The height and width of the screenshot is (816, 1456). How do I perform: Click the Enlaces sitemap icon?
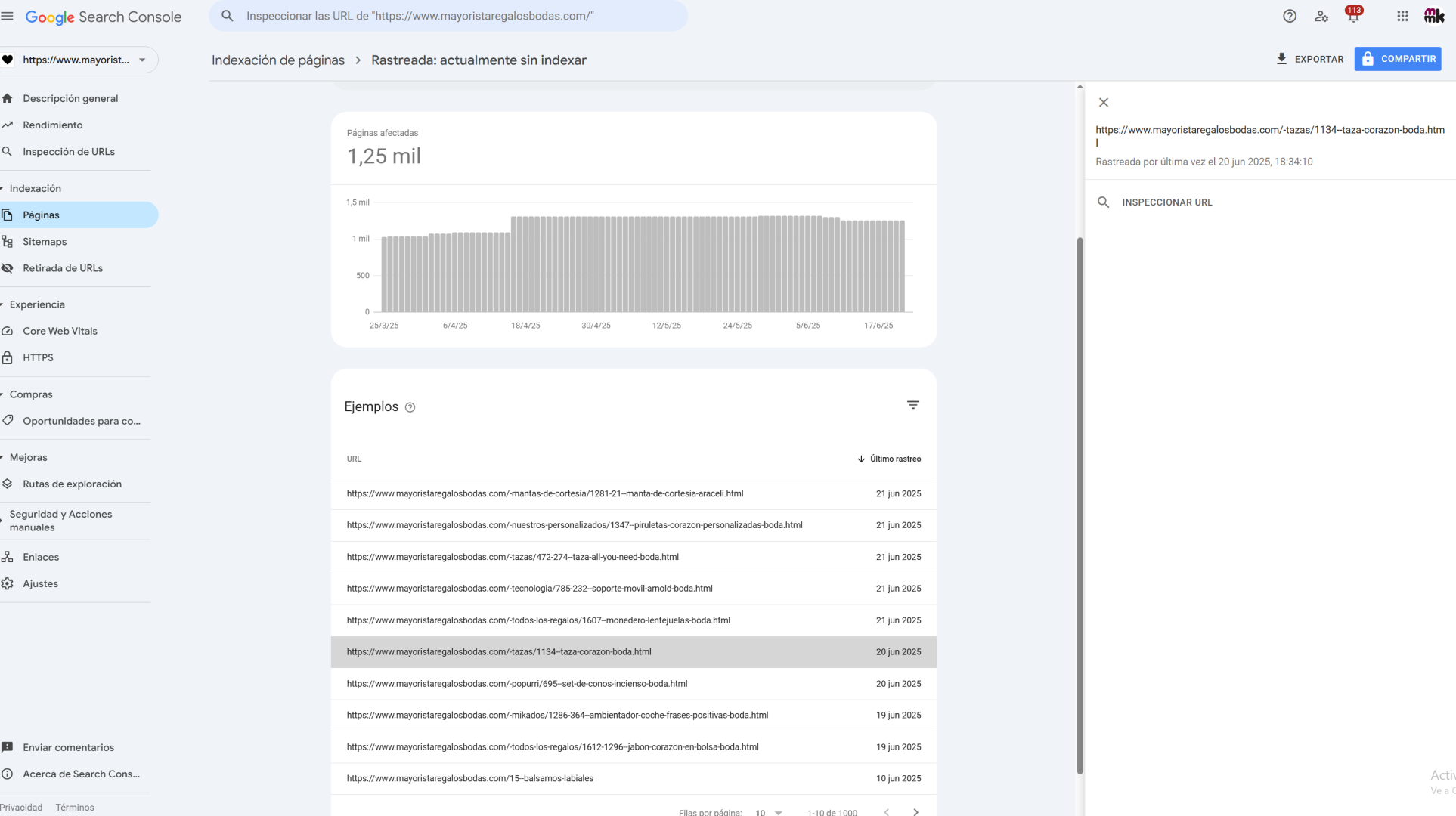coord(8,557)
